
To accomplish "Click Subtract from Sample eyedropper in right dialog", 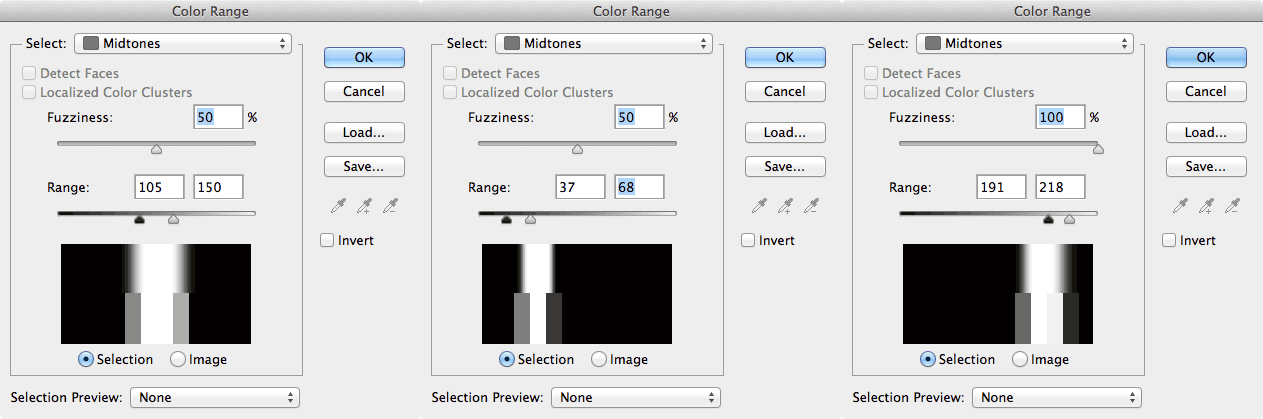I will (1232, 206).
